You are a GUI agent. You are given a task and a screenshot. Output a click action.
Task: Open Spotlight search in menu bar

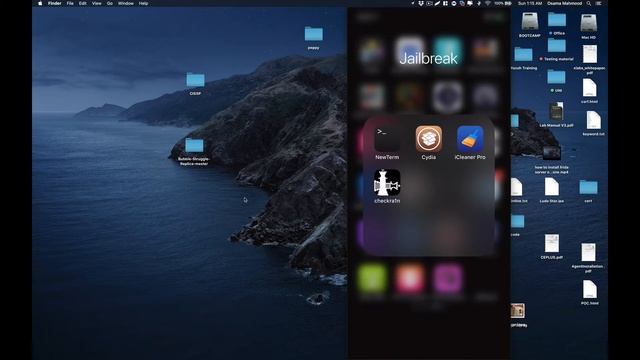[589, 3]
